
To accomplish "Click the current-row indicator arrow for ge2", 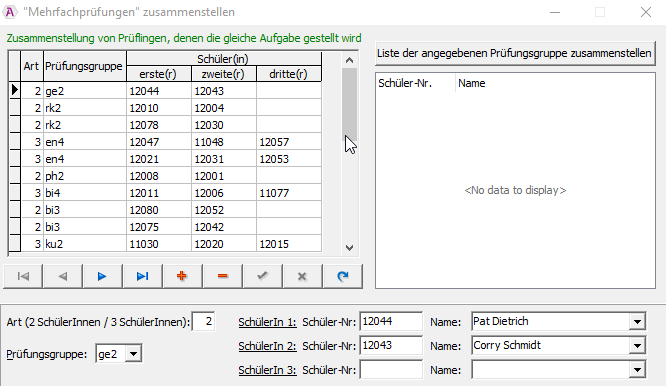I will tap(15, 90).
